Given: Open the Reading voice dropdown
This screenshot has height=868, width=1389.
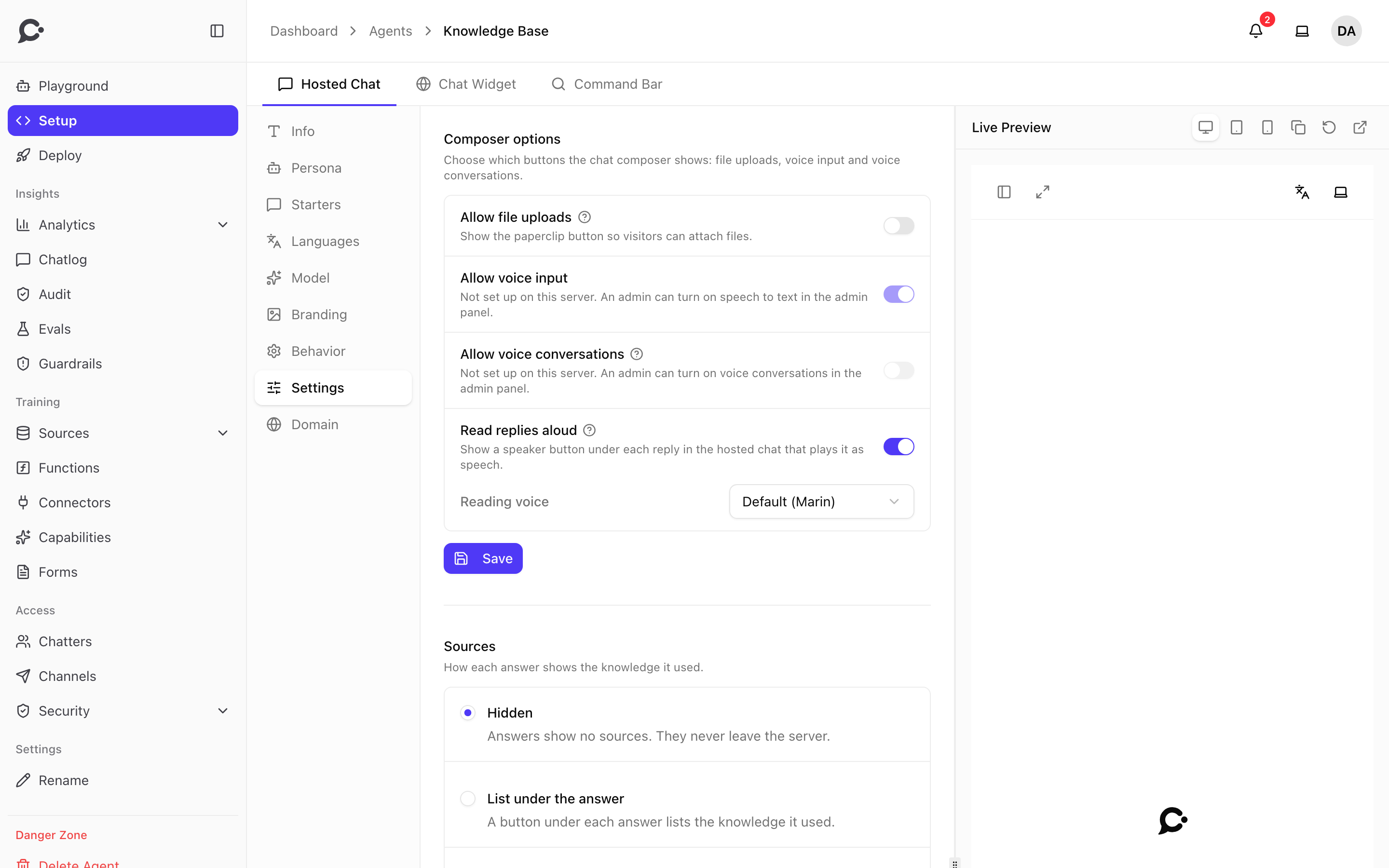Looking at the screenshot, I should click(x=821, y=502).
